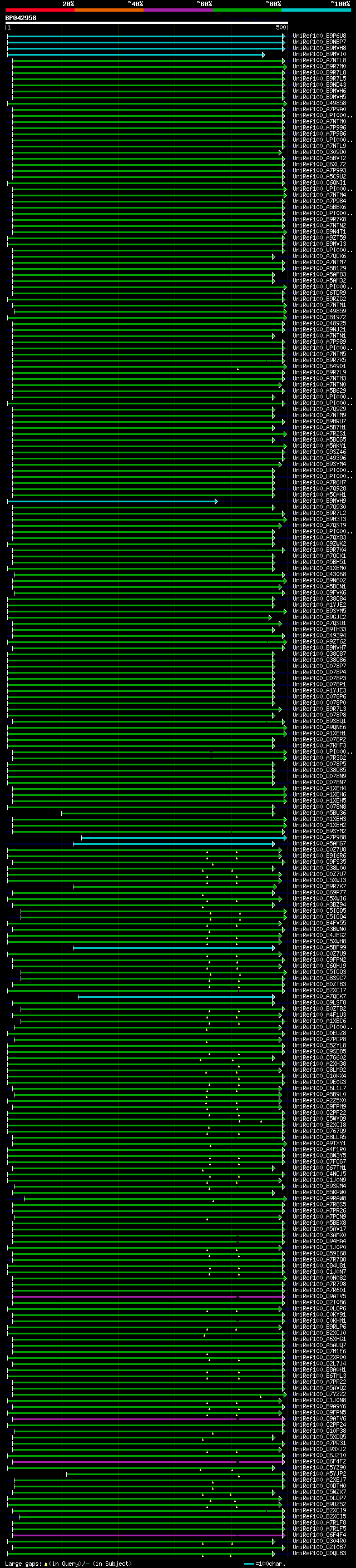Select label UniRef100_A3BZ94
Viewport: 356px width, 1568px height.
pos(319,904)
